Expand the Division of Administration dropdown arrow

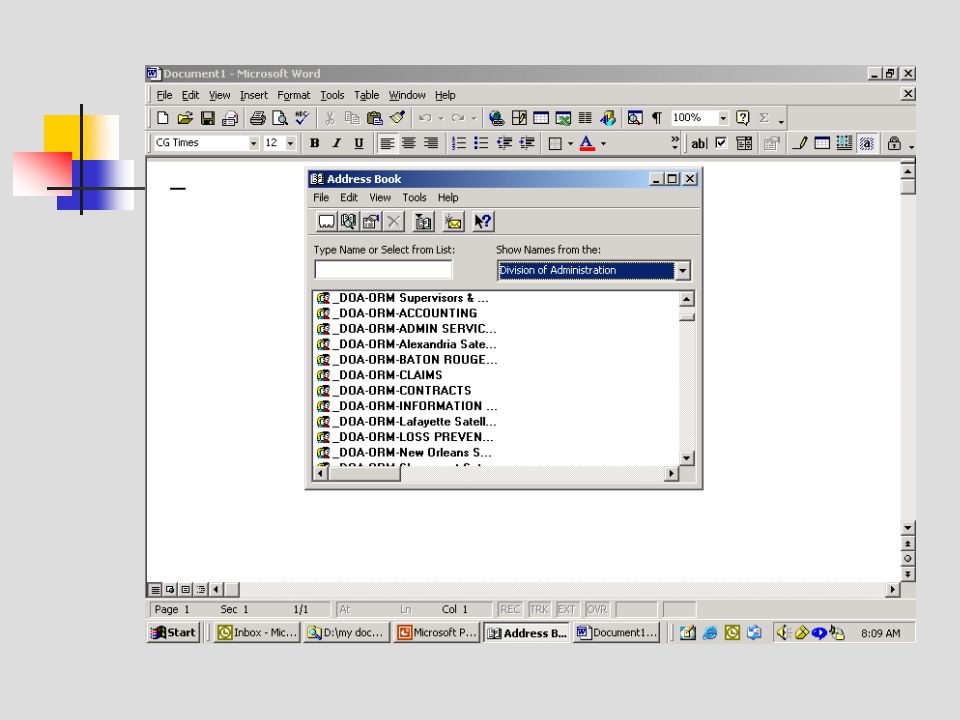683,271
